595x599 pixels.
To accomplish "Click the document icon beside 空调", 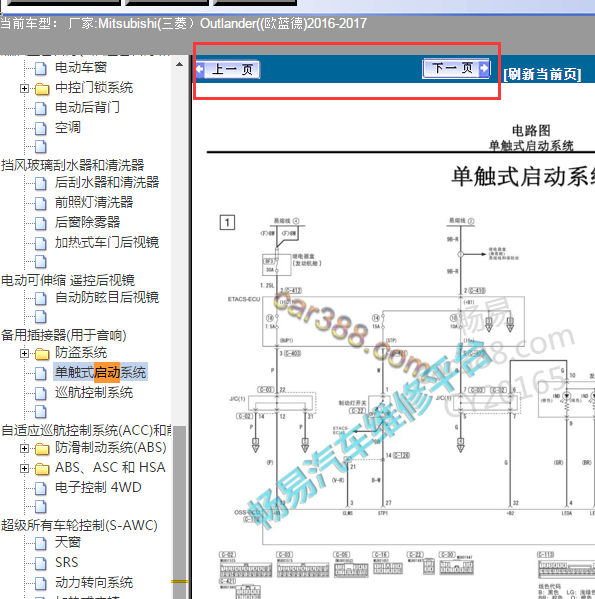I will (40, 128).
